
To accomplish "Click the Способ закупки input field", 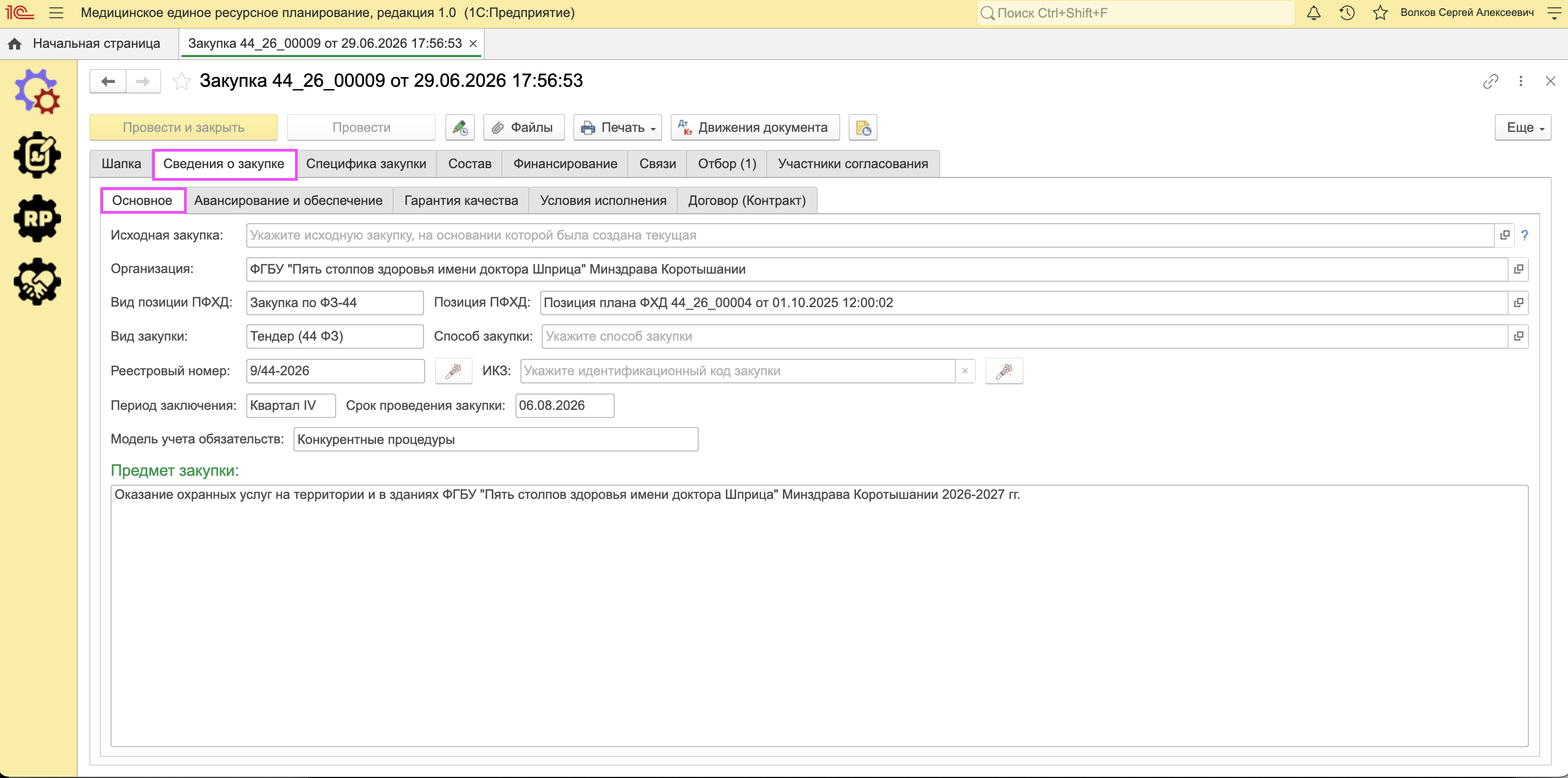I will (1025, 337).
